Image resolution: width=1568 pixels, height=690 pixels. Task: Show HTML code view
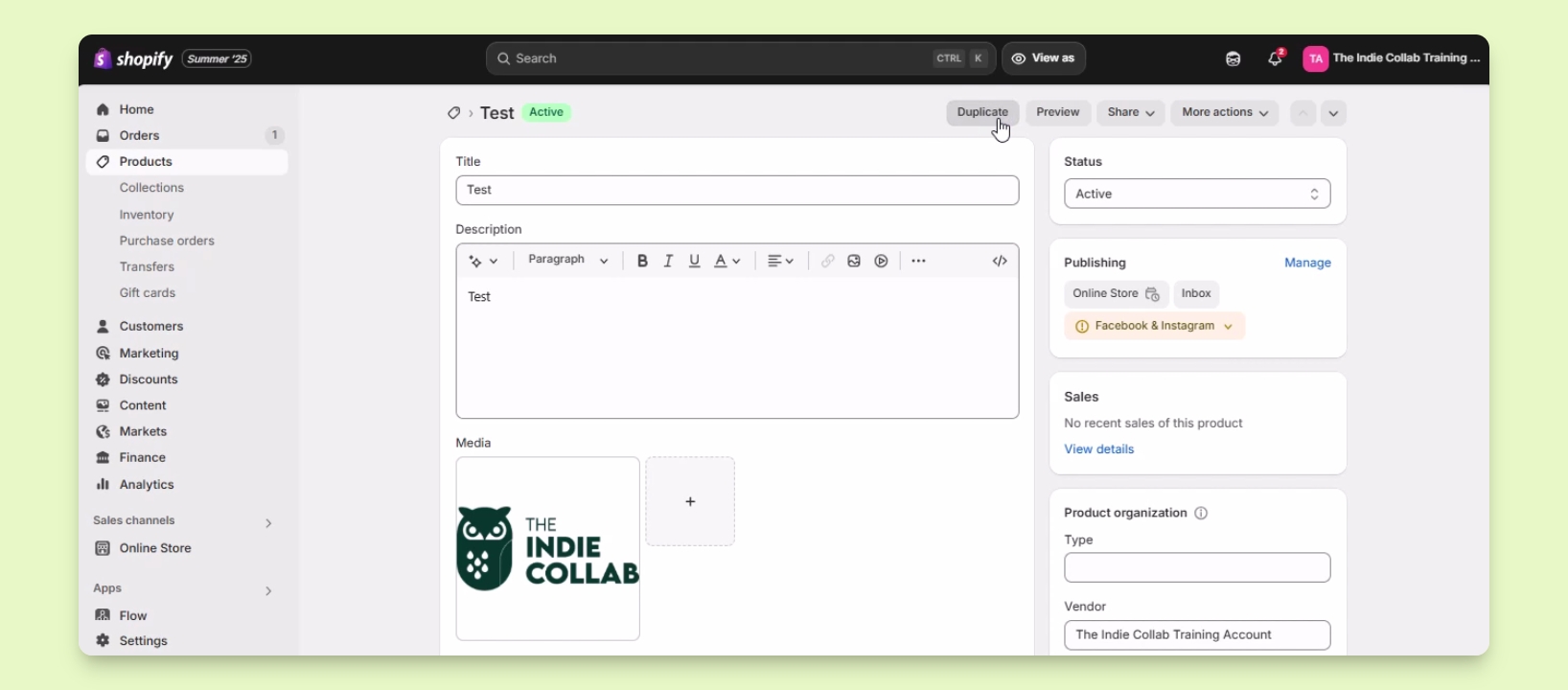point(1000,261)
